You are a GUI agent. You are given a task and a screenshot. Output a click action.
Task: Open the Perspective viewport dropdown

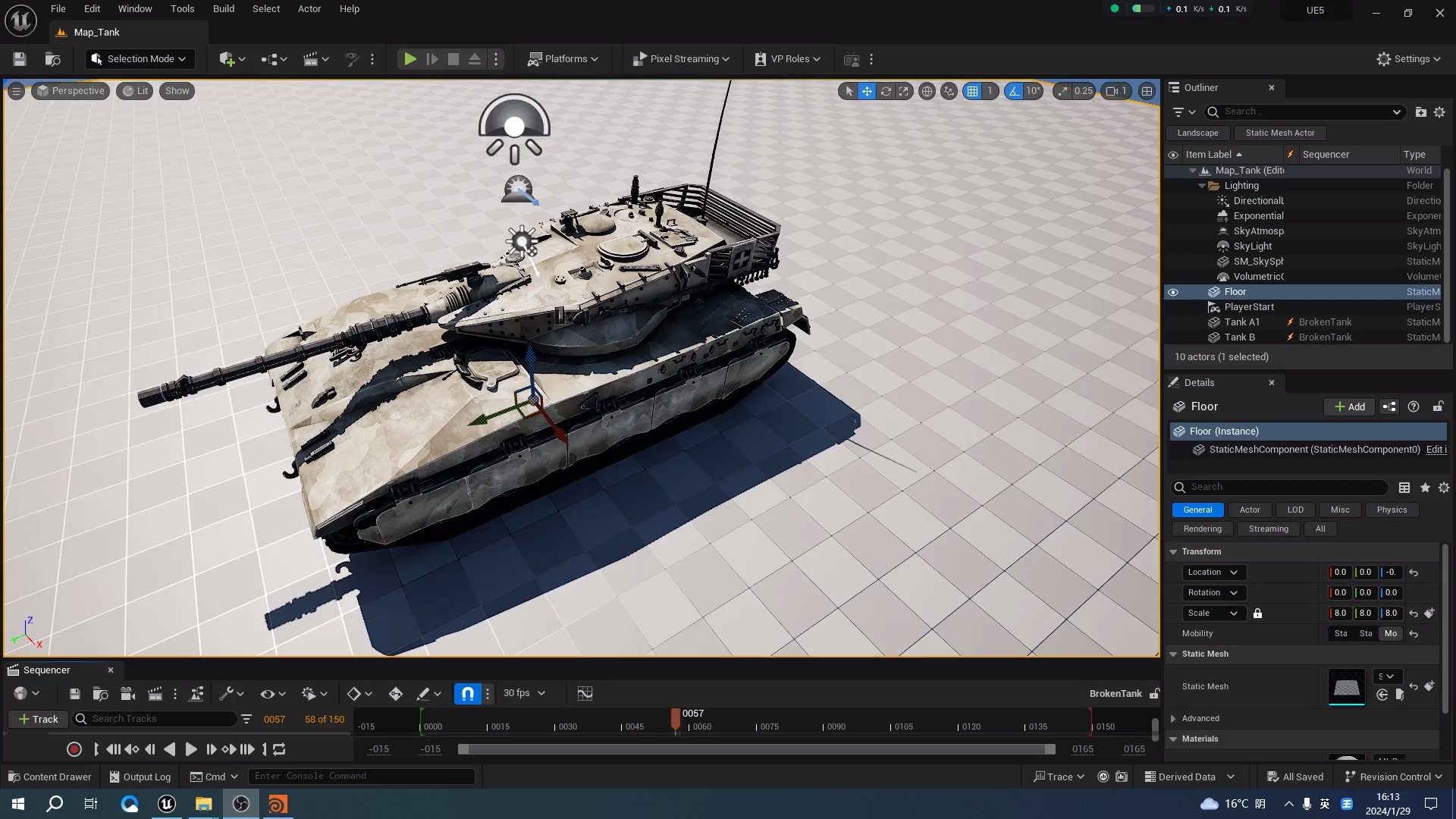pos(71,90)
